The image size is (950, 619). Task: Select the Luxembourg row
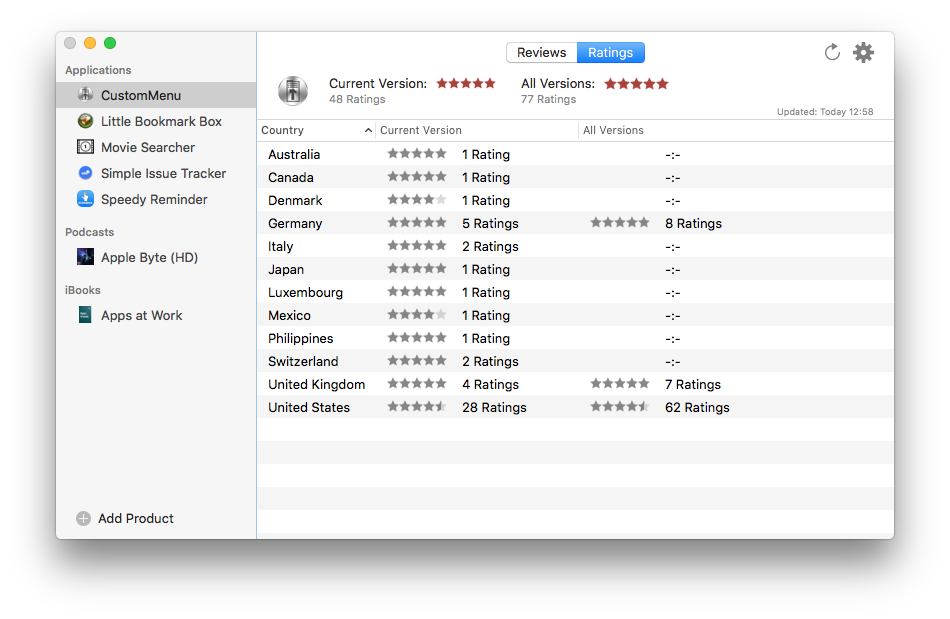coord(576,293)
